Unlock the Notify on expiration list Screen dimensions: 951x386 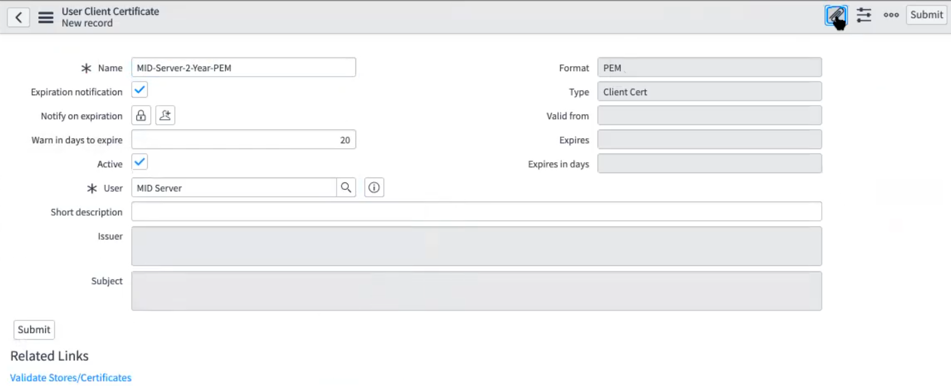141,115
